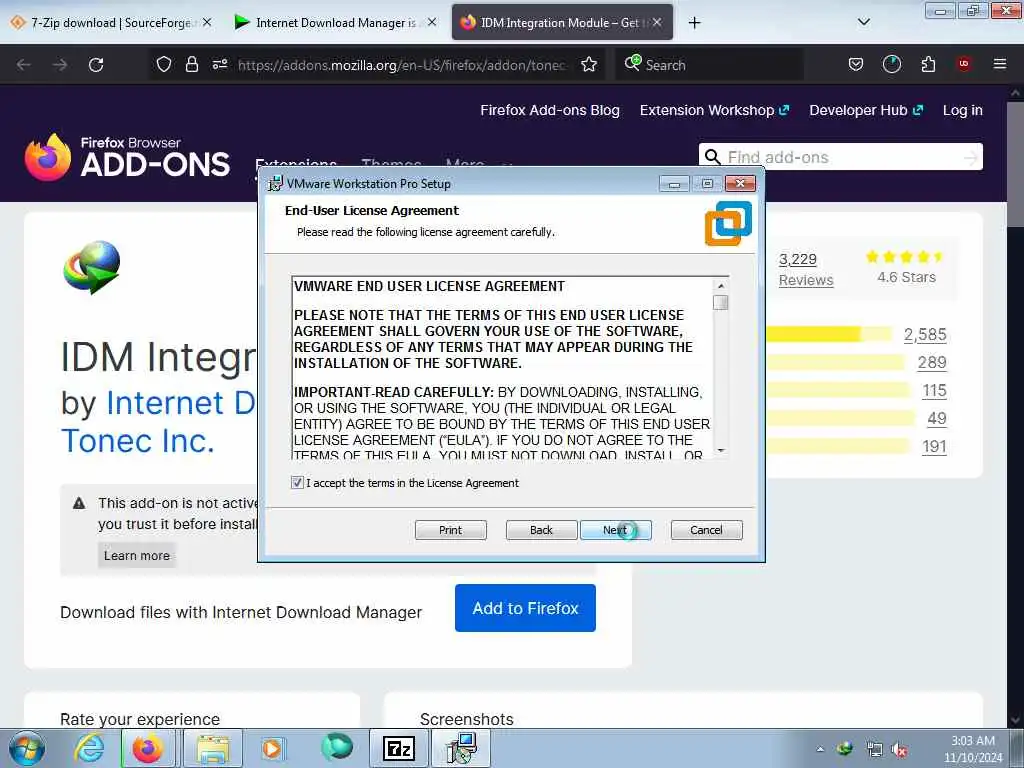Open 7-Zip from the taskbar
1024x768 pixels.
pyautogui.click(x=399, y=748)
